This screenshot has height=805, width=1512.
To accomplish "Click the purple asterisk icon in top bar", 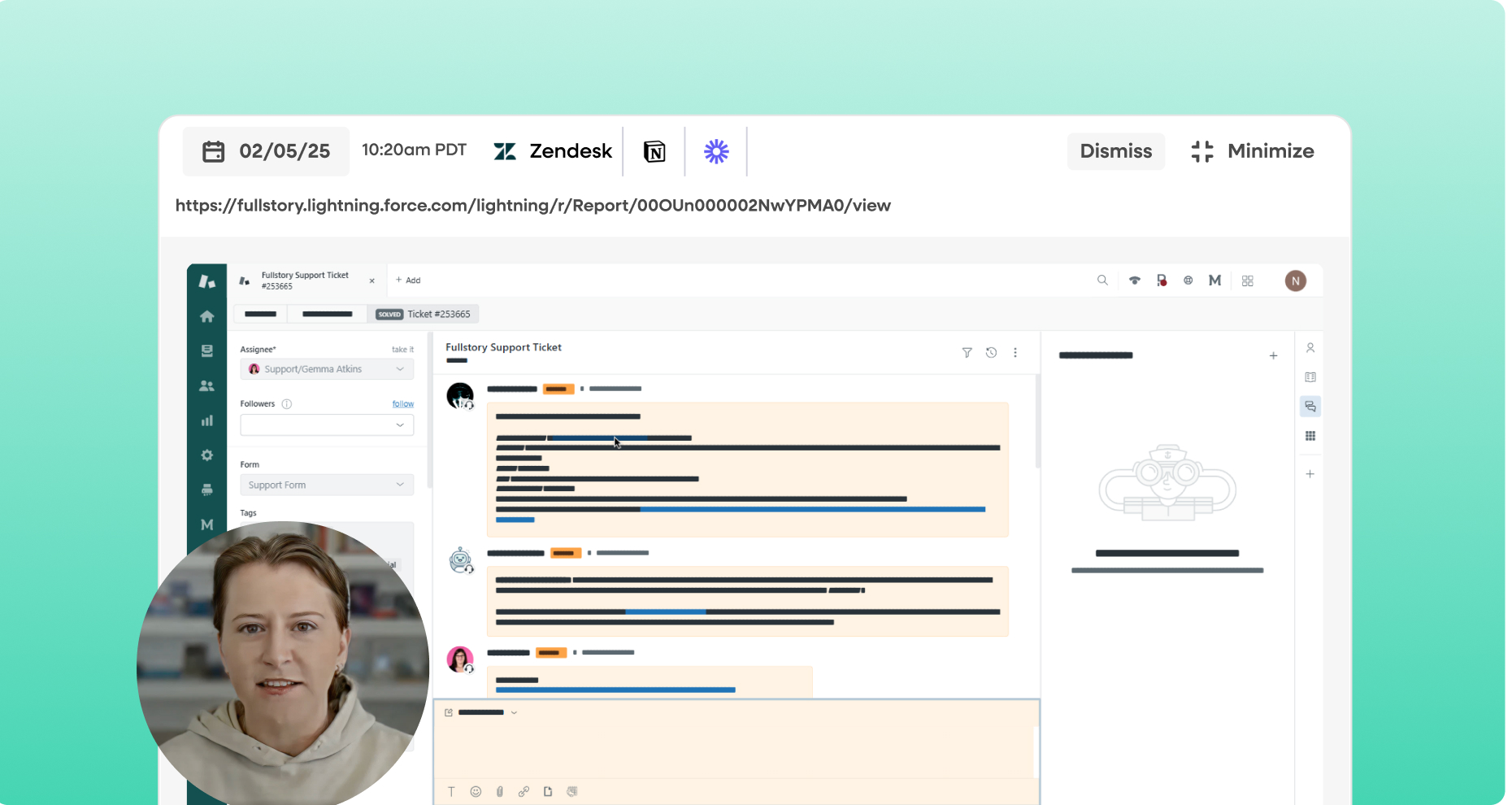I will click(x=716, y=152).
